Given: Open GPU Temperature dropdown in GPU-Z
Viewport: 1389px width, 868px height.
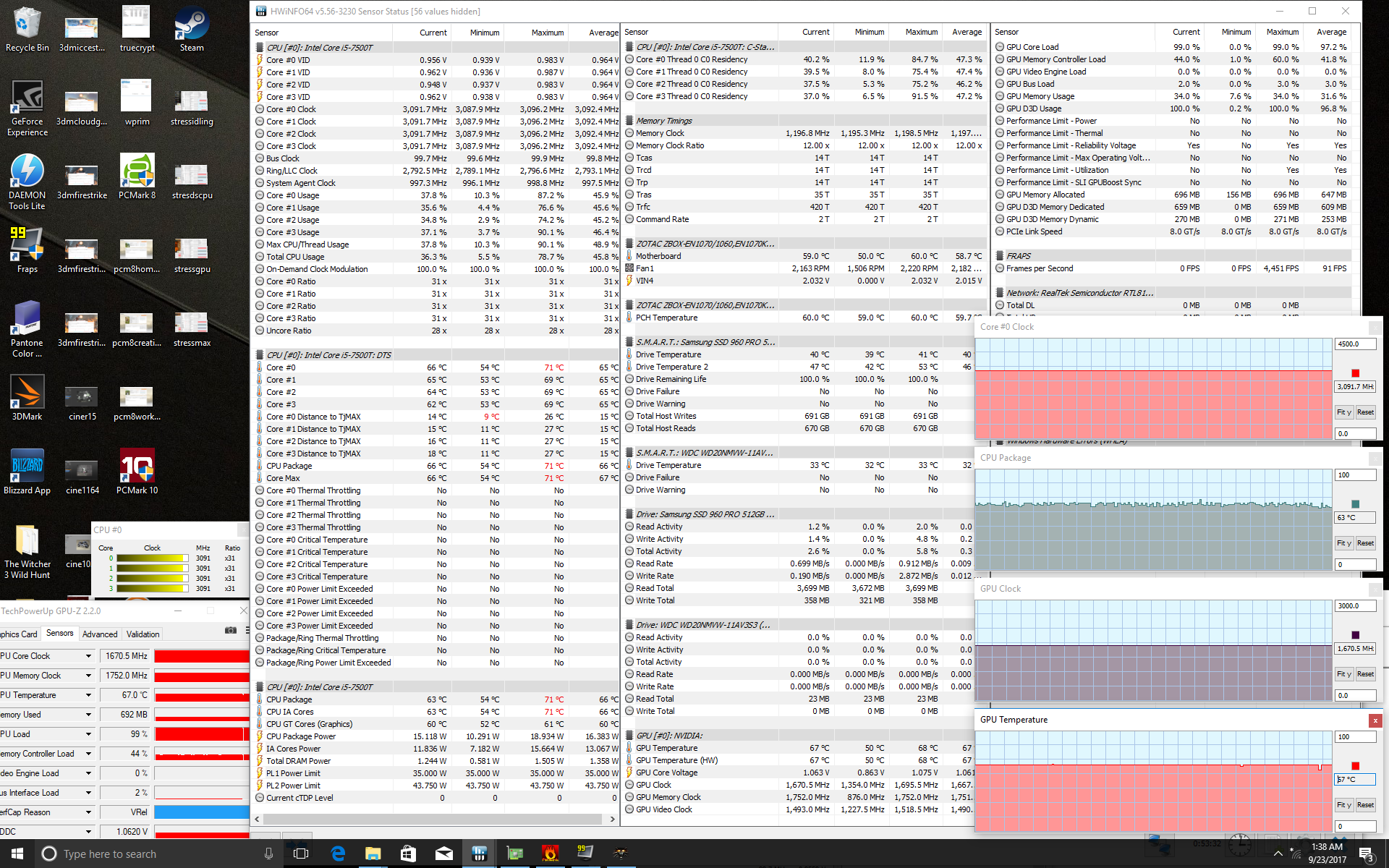Looking at the screenshot, I should tap(88, 695).
